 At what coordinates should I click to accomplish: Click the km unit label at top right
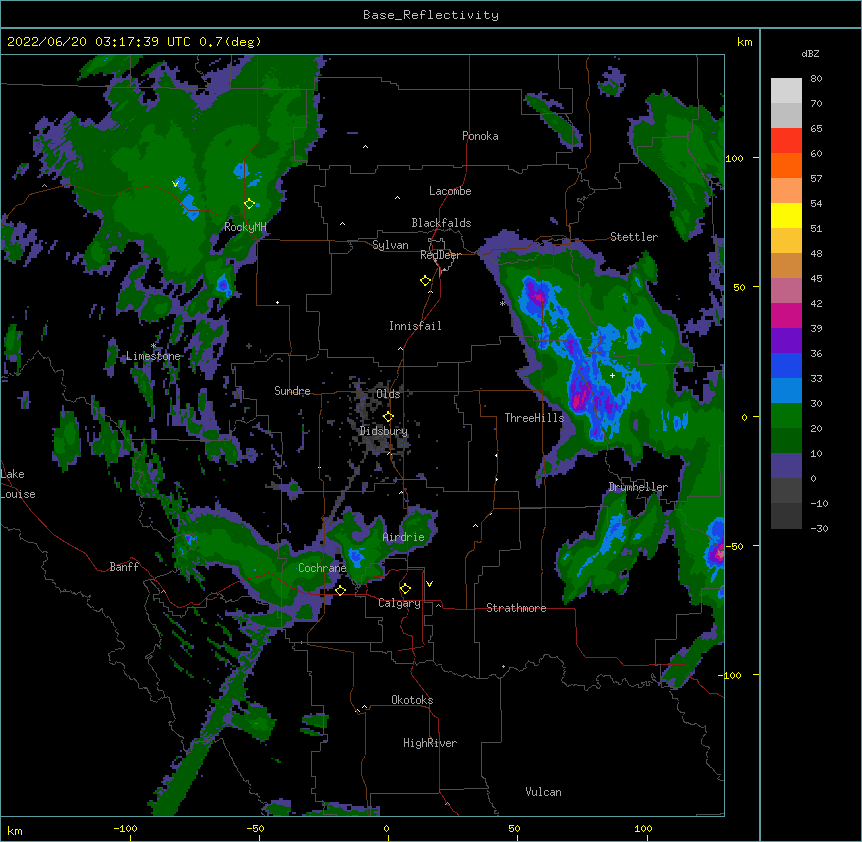tap(745, 42)
